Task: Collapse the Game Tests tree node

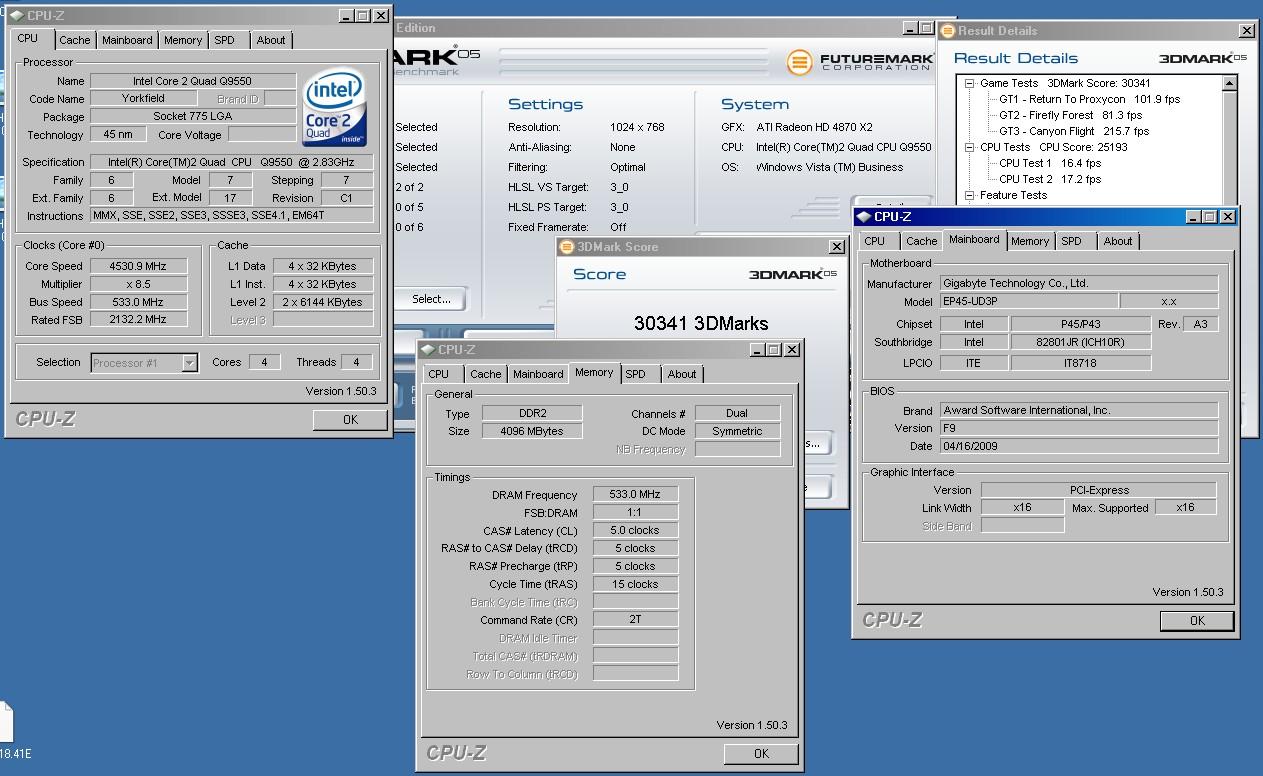Action: click(969, 83)
